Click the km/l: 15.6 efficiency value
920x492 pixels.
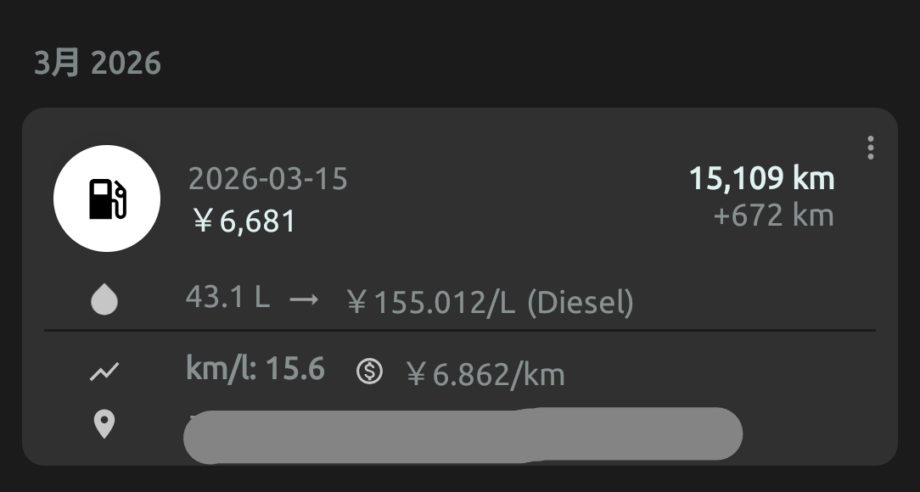click(255, 370)
